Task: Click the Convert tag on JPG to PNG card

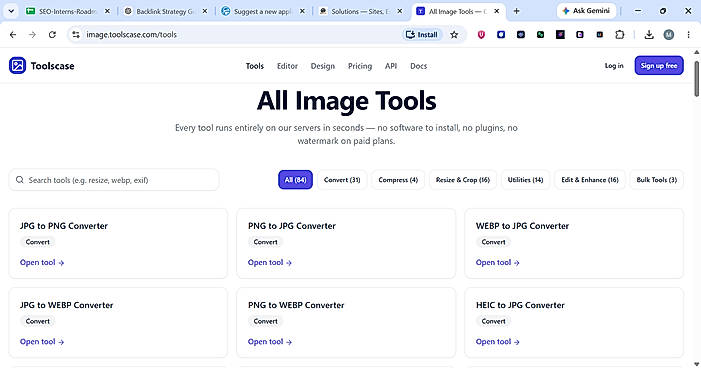Action: pos(38,242)
